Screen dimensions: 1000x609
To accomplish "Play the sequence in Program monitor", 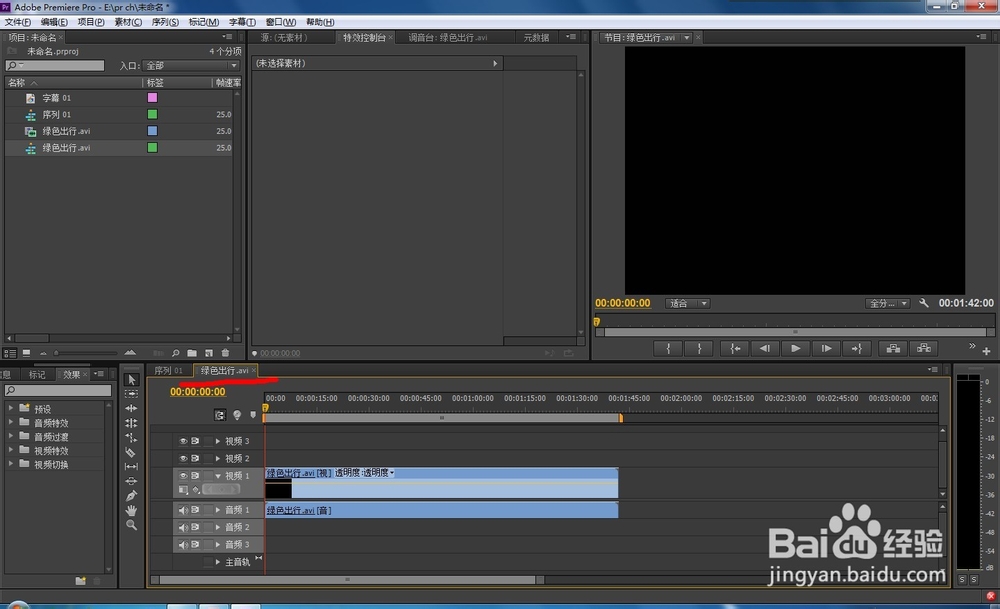I will 795,348.
